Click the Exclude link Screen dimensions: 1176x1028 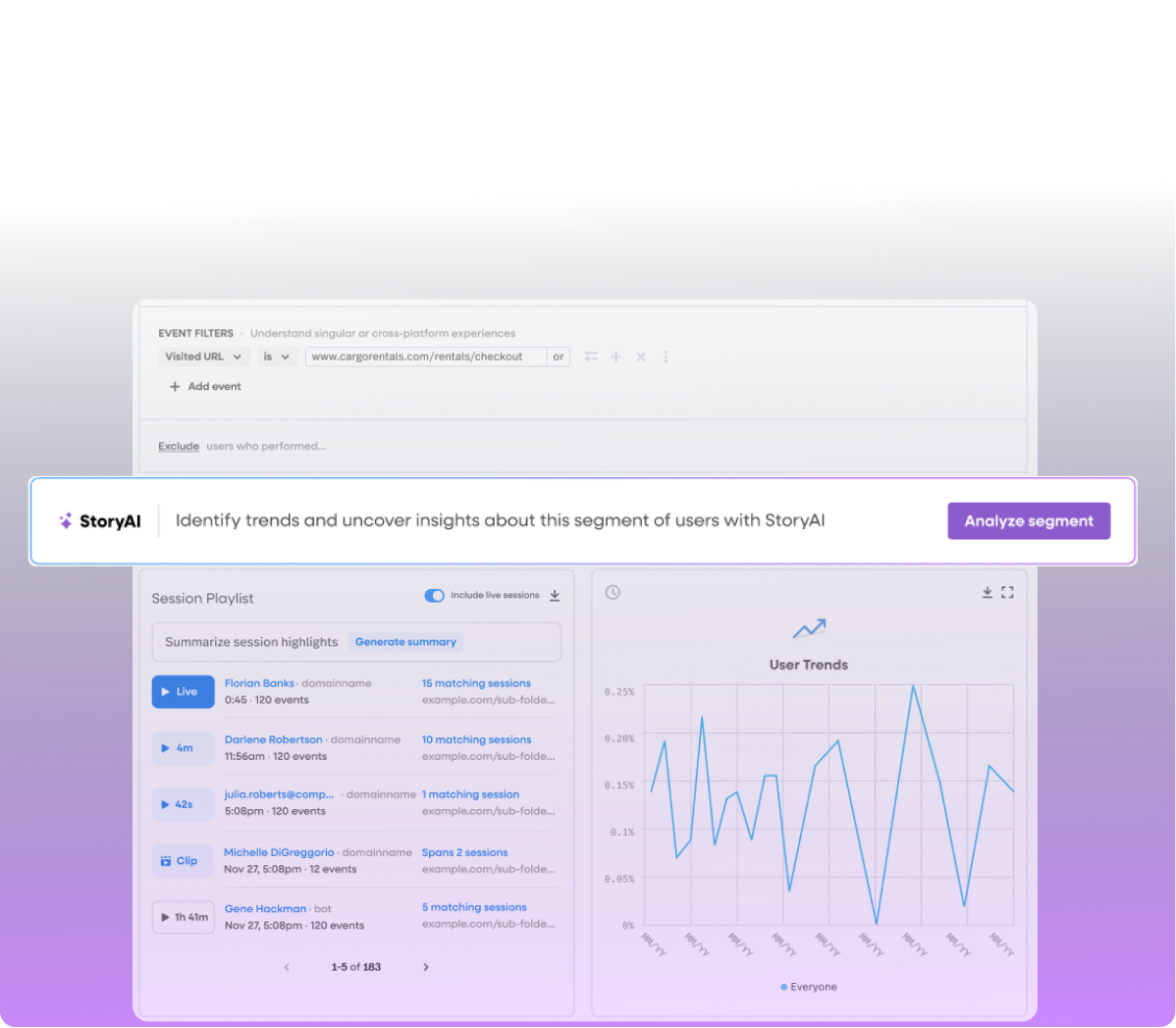click(x=179, y=446)
